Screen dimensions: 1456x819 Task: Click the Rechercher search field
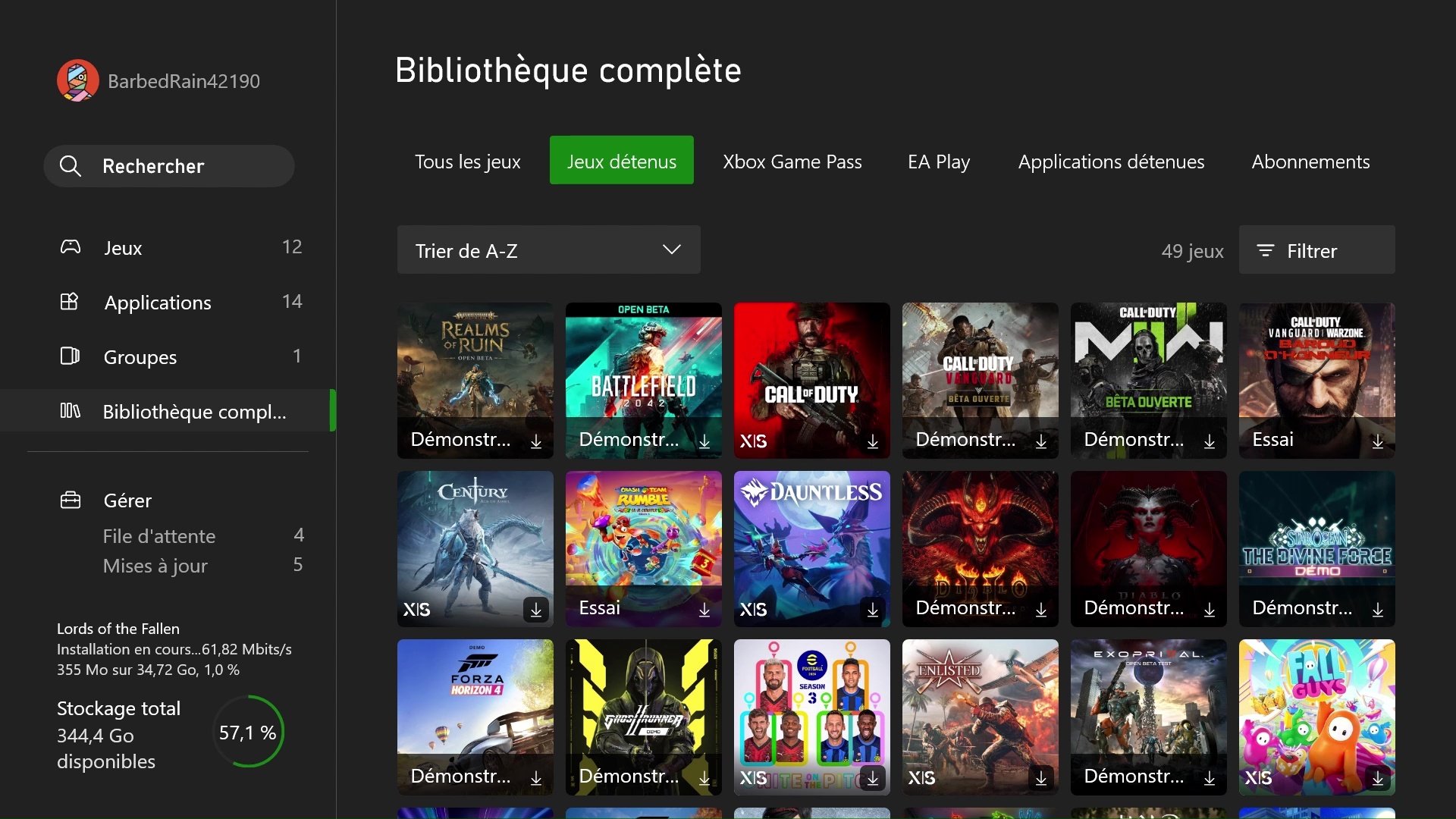[x=168, y=166]
